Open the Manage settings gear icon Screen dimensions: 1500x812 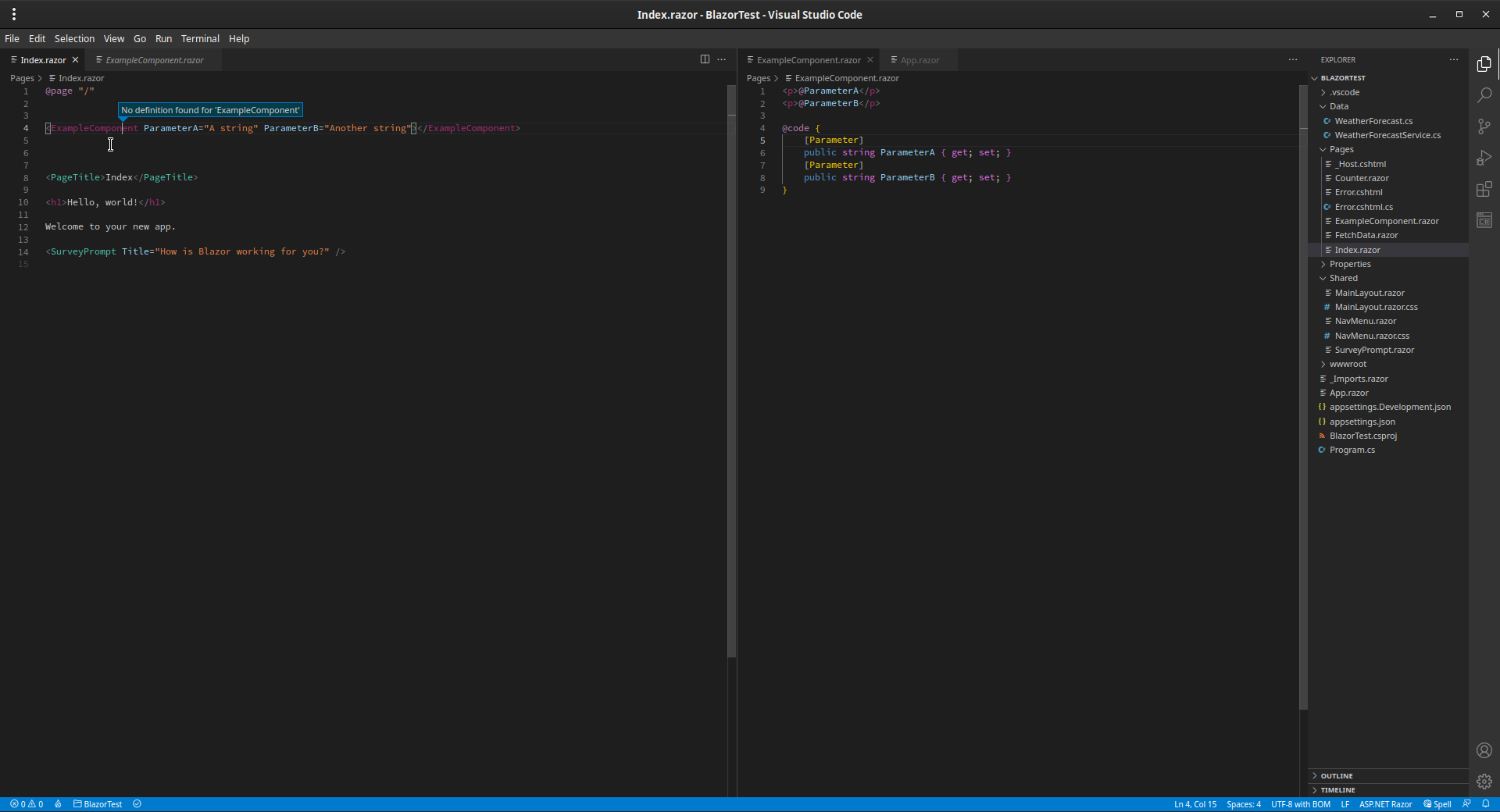[1485, 782]
